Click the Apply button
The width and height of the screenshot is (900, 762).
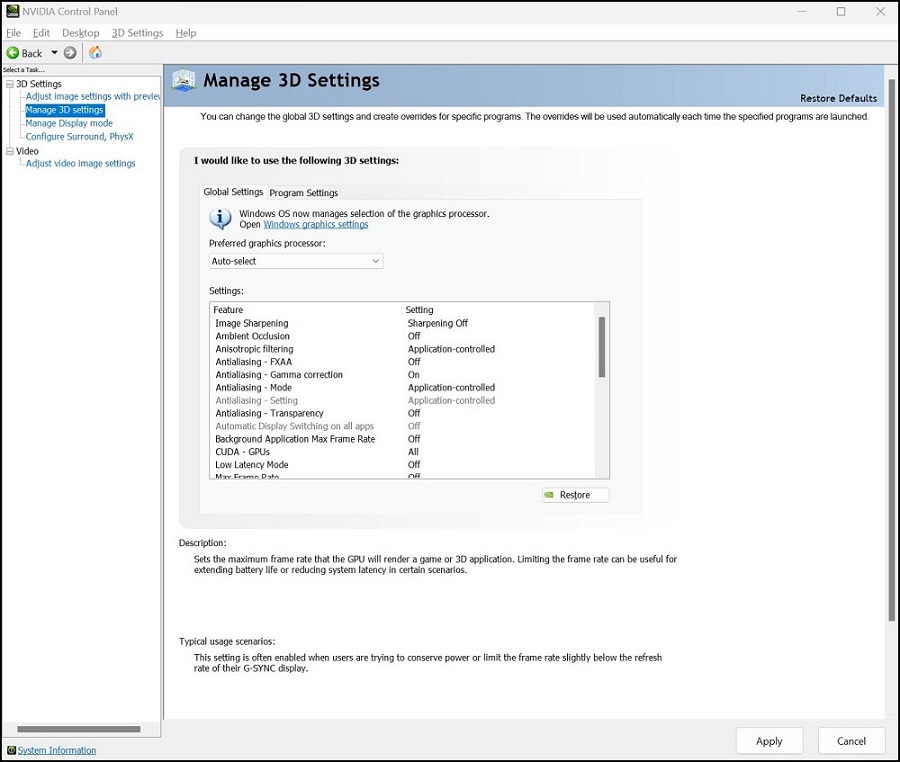coord(769,741)
